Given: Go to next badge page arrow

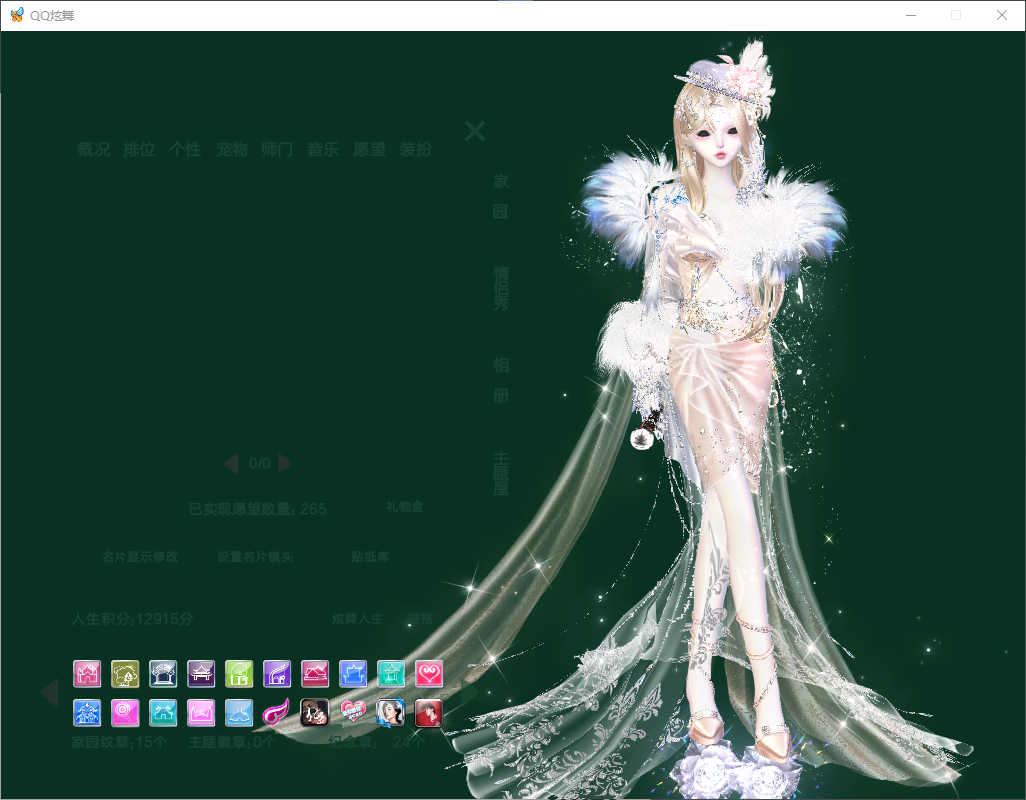Looking at the screenshot, I should (469, 693).
